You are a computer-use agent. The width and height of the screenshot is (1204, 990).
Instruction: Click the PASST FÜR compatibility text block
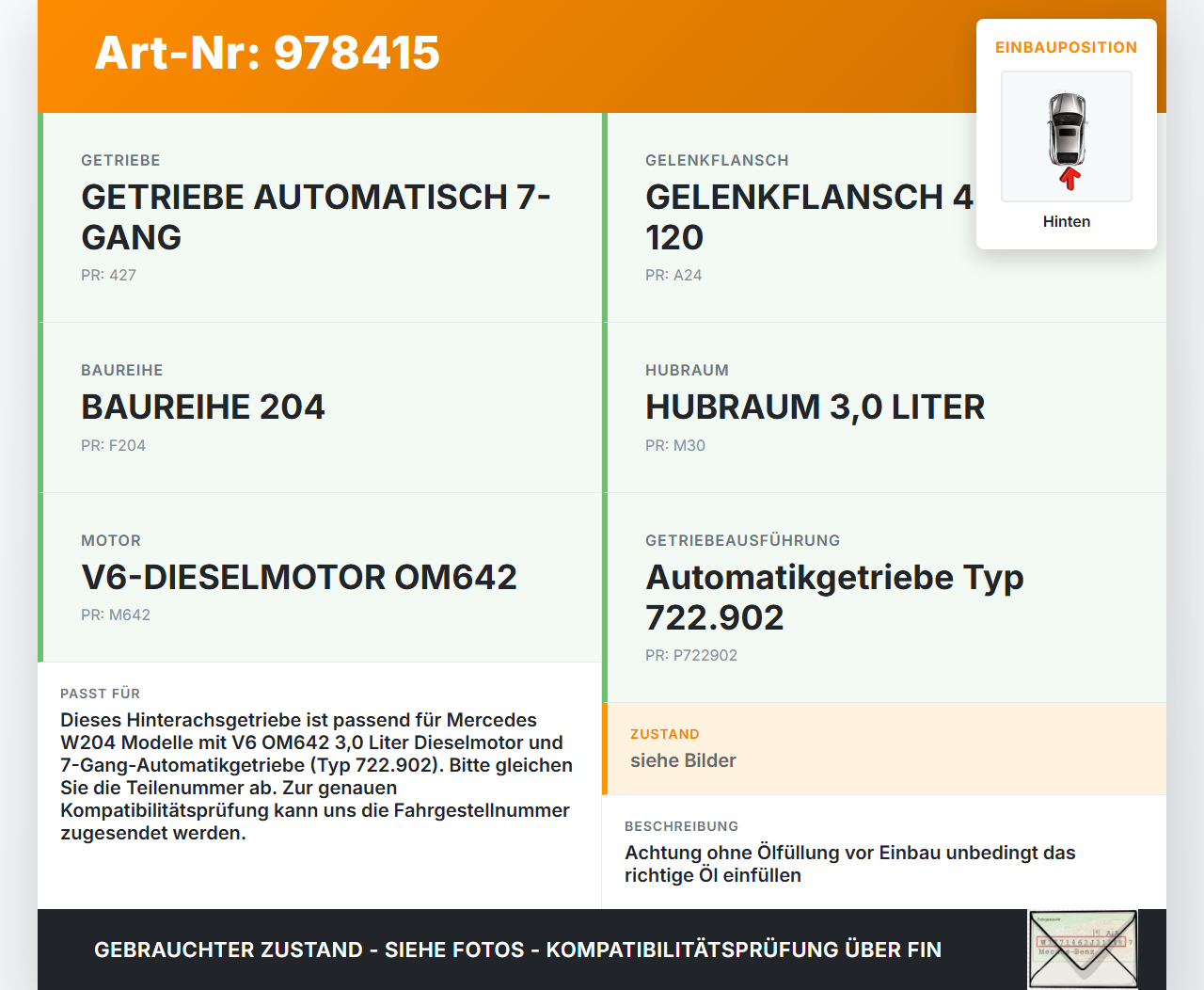[316, 775]
